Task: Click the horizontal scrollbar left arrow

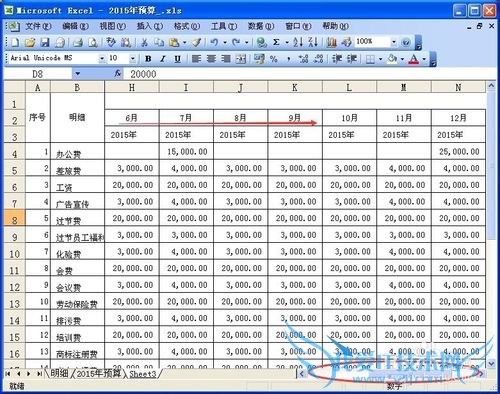Action: (302, 374)
